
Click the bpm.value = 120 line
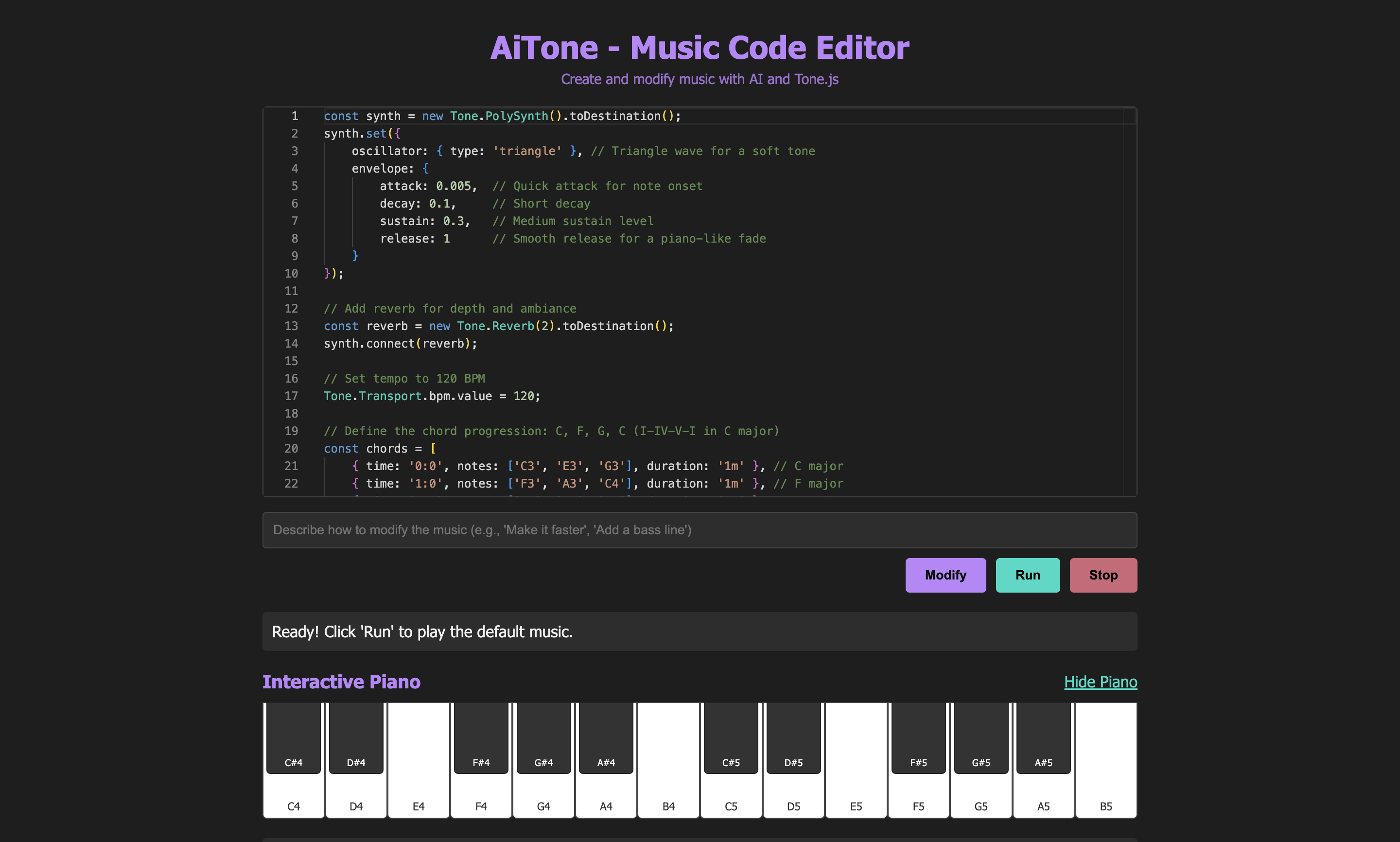432,396
